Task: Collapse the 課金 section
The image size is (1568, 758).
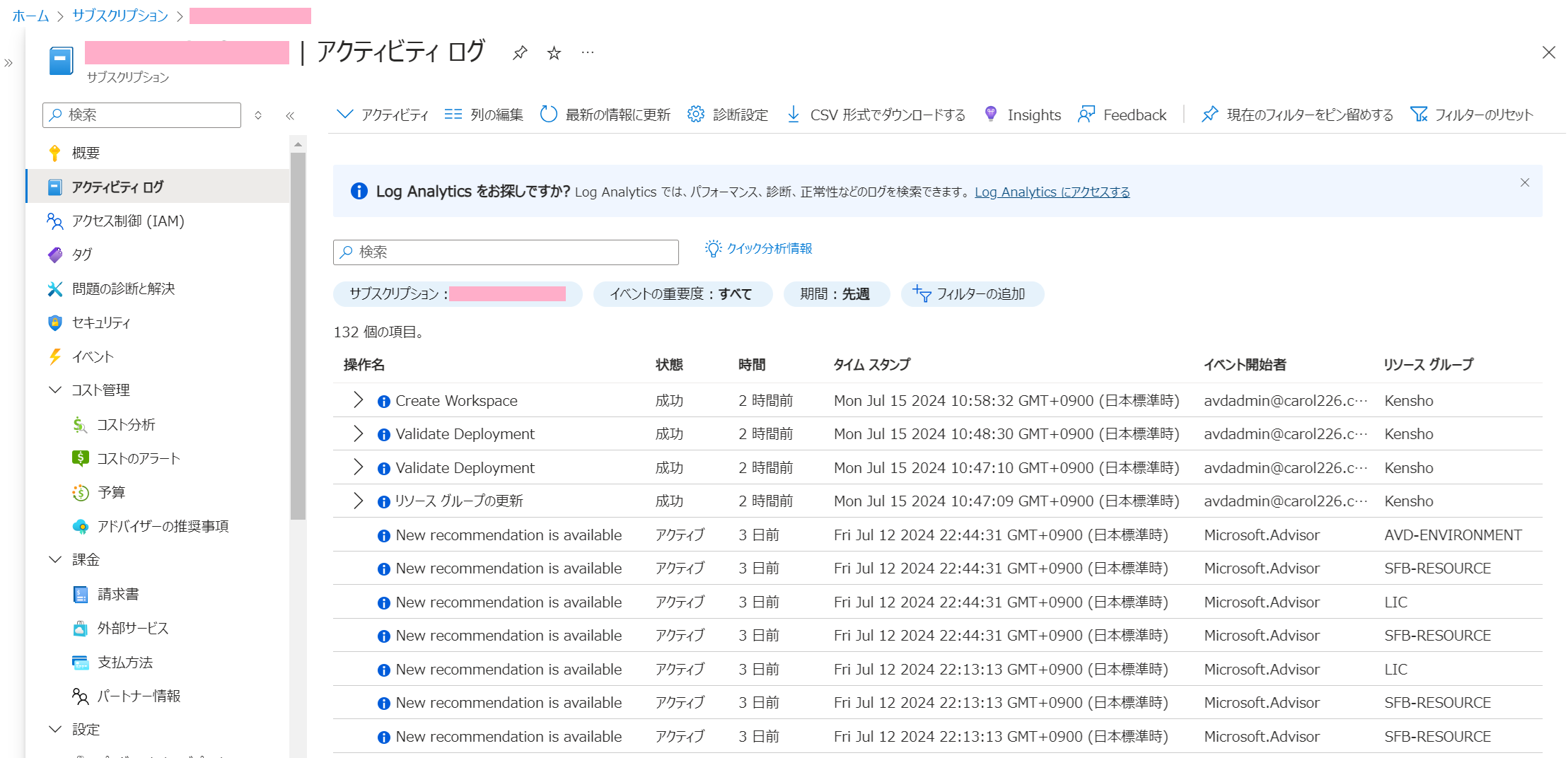Action: point(54,560)
